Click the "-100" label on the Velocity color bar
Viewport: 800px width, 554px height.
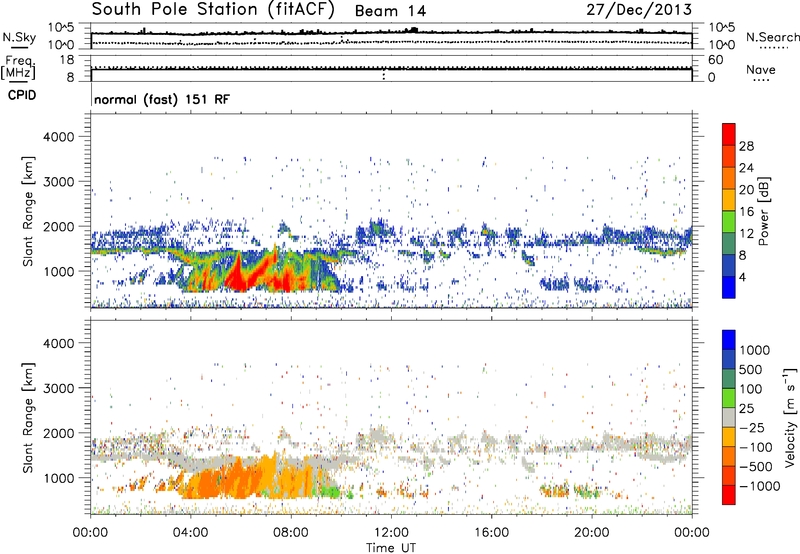[x=756, y=447]
